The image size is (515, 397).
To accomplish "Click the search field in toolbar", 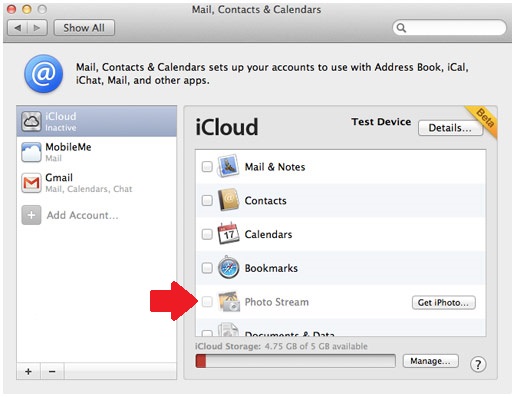I will click(449, 28).
